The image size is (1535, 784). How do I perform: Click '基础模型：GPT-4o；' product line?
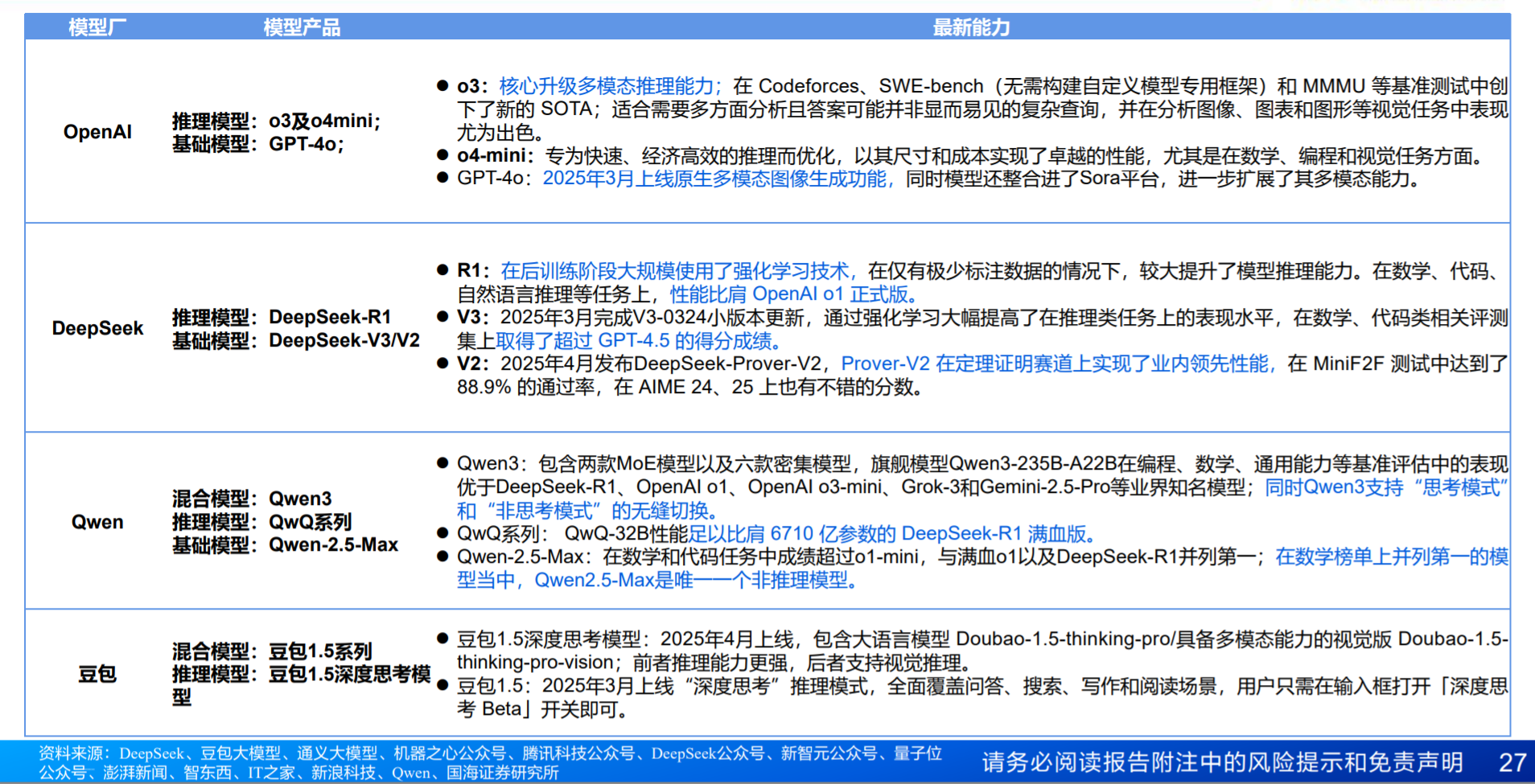259,144
